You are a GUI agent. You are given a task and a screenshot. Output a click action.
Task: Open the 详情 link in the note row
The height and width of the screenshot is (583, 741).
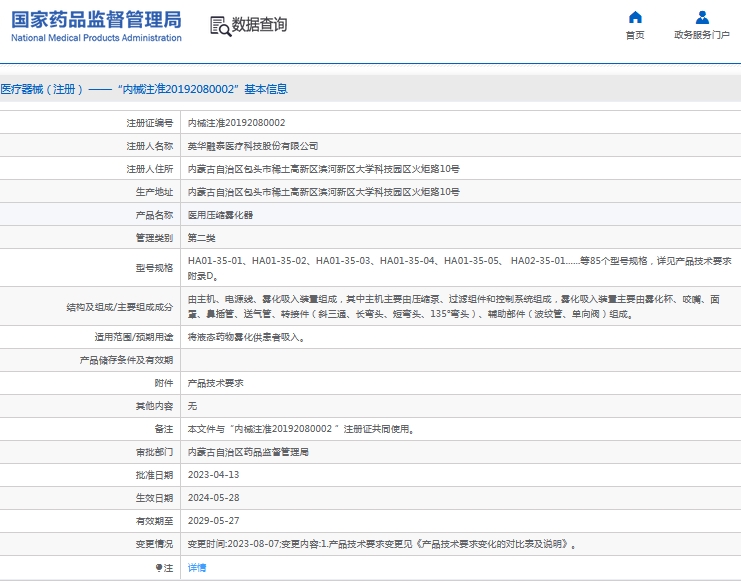pos(197,568)
